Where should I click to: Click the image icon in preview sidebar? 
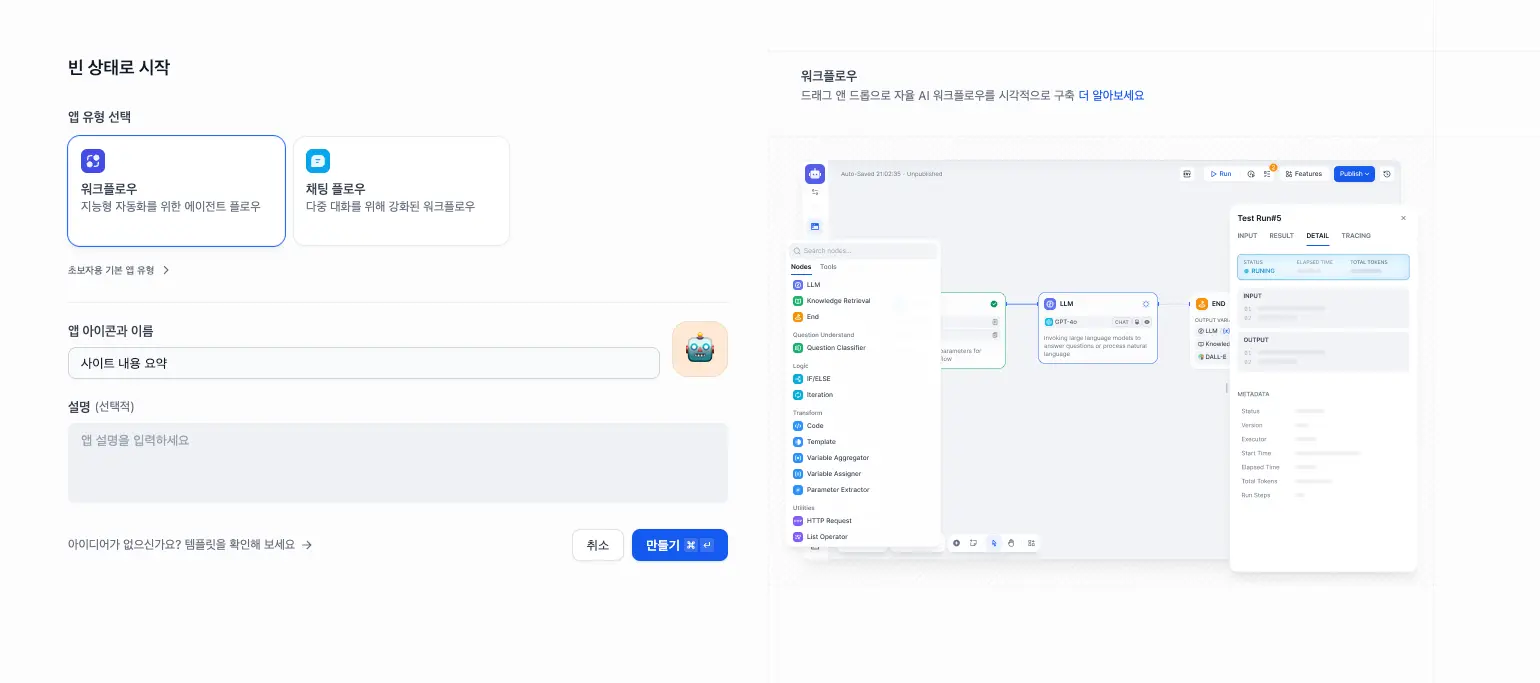815,227
